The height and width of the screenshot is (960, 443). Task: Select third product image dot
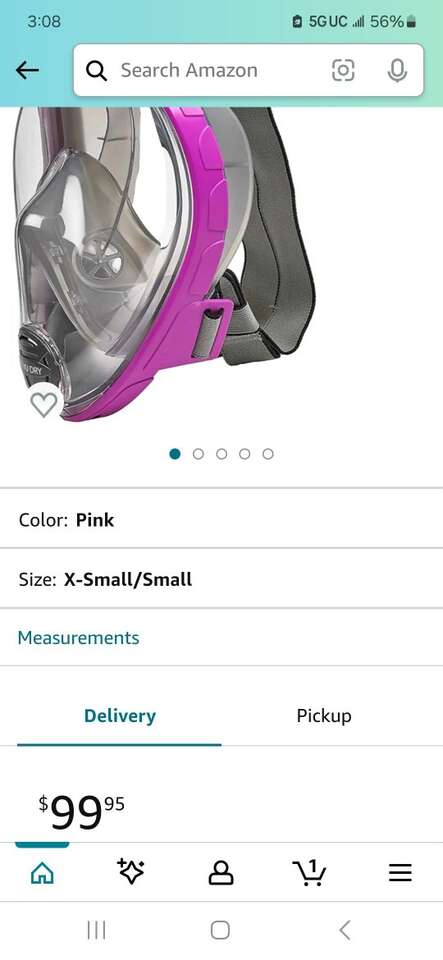(x=222, y=454)
